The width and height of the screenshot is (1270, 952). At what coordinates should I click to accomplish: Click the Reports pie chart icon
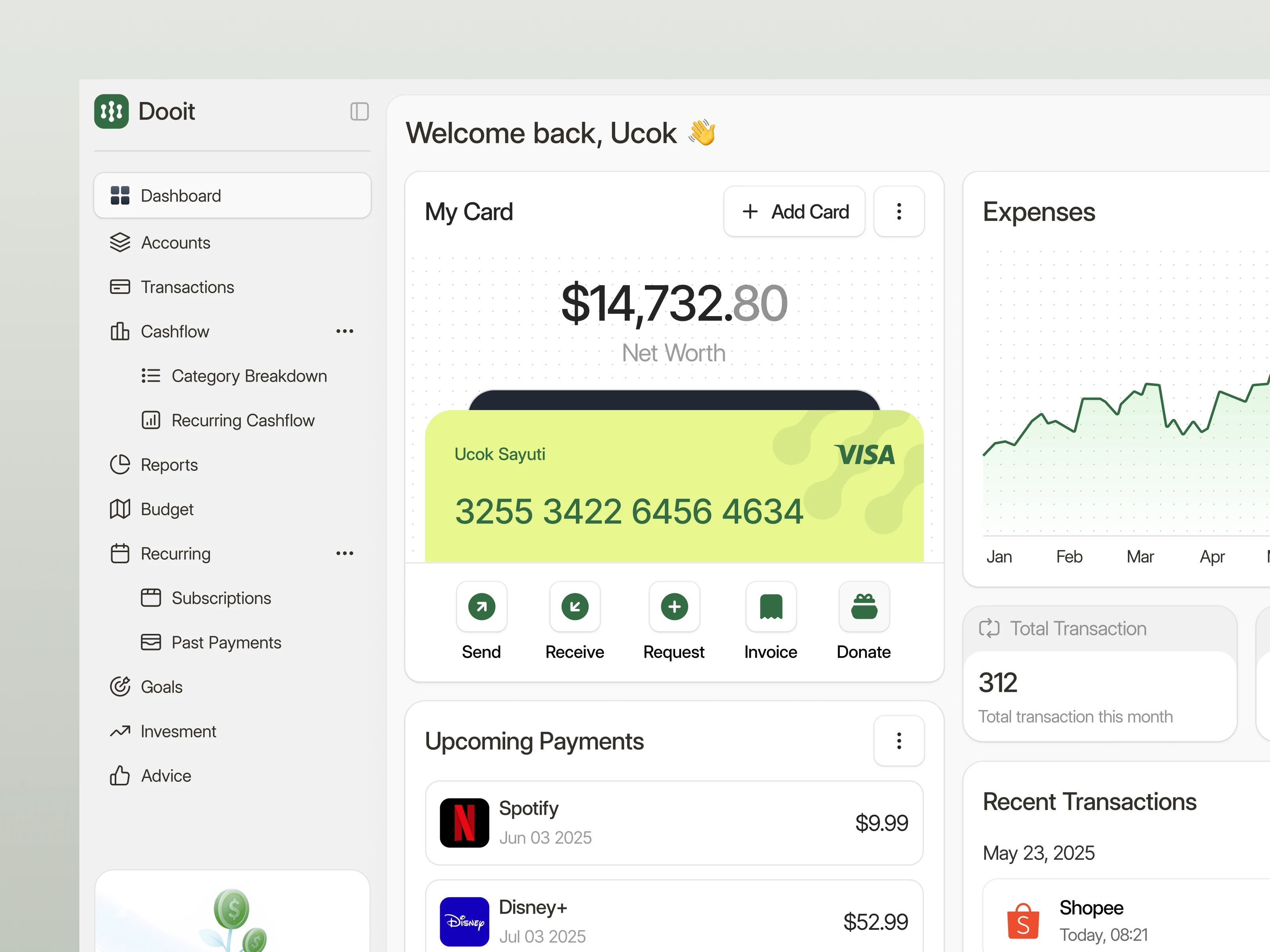(x=120, y=465)
